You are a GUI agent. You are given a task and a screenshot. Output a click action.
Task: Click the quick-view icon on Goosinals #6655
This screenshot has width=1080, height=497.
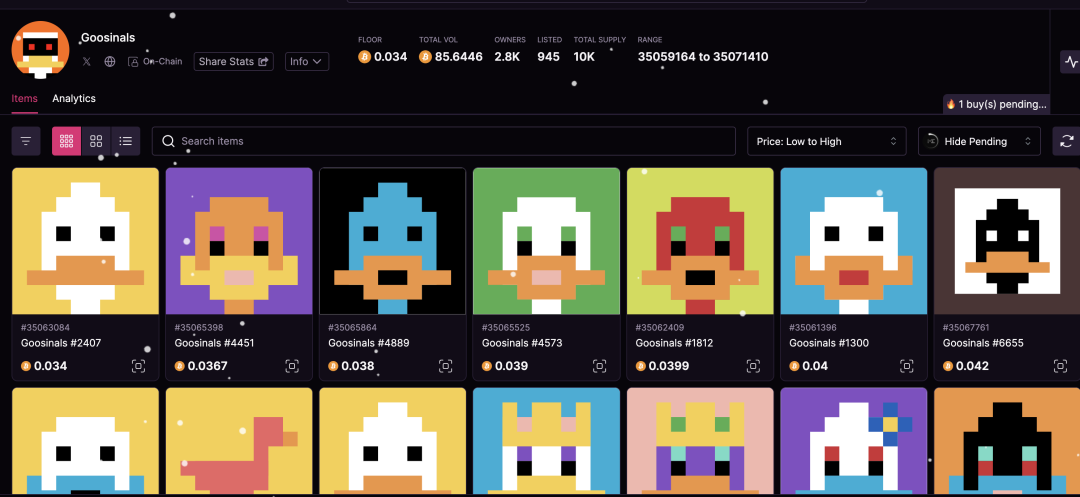1060,366
